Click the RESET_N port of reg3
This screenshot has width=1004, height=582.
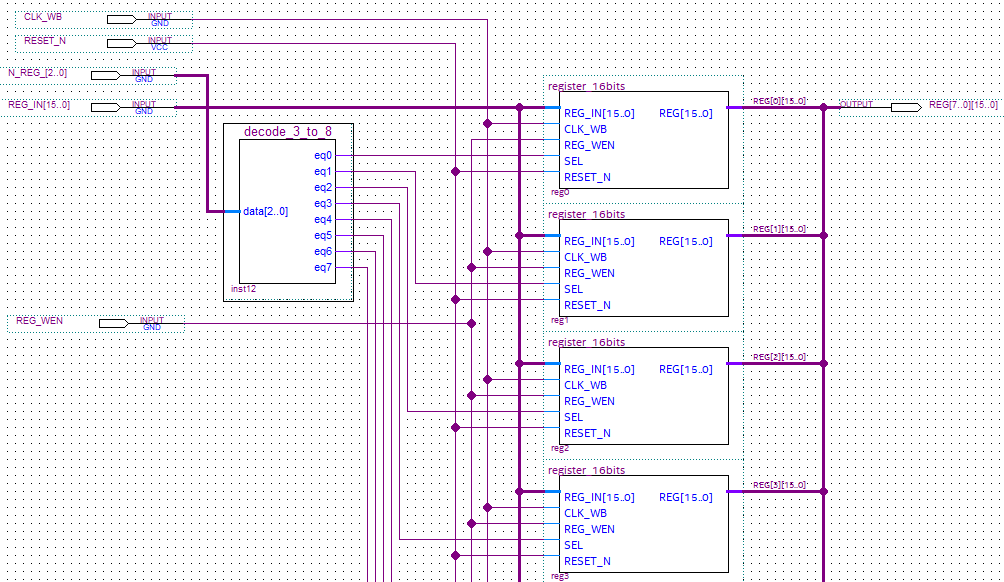587,562
